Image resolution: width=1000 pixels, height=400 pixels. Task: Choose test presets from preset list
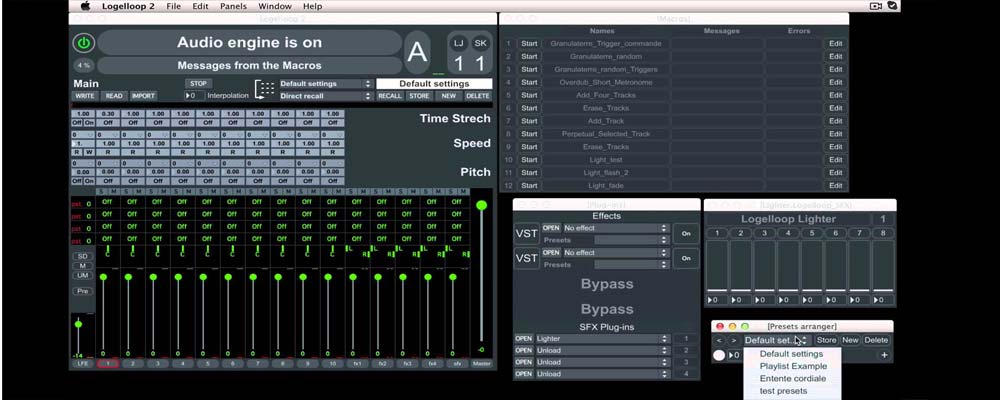click(x=793, y=390)
